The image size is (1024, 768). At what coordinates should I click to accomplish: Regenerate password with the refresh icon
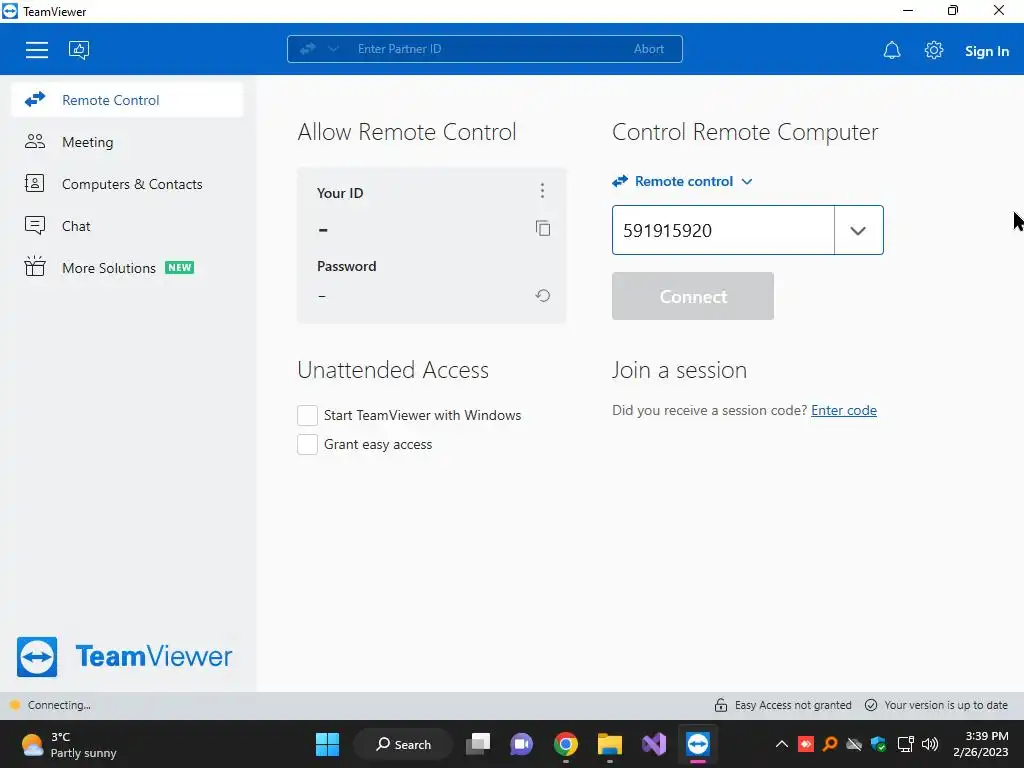pos(543,296)
